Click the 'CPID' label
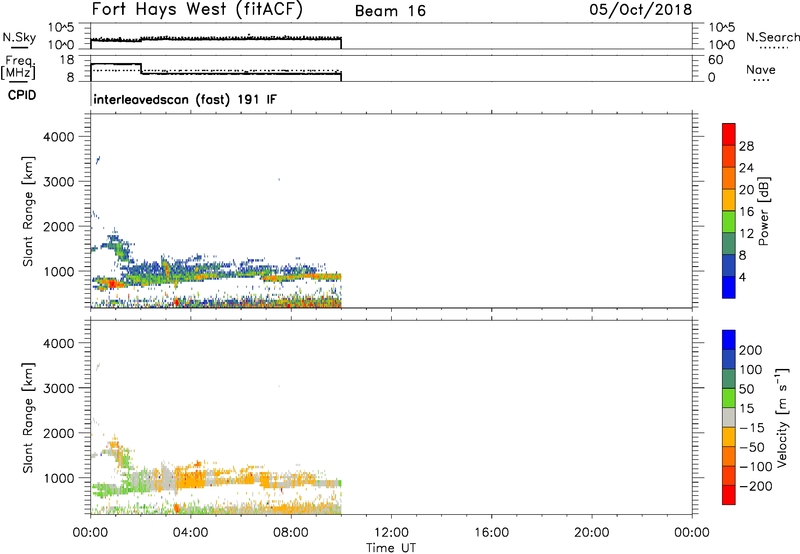This screenshot has height=554, width=800. pos(22,95)
